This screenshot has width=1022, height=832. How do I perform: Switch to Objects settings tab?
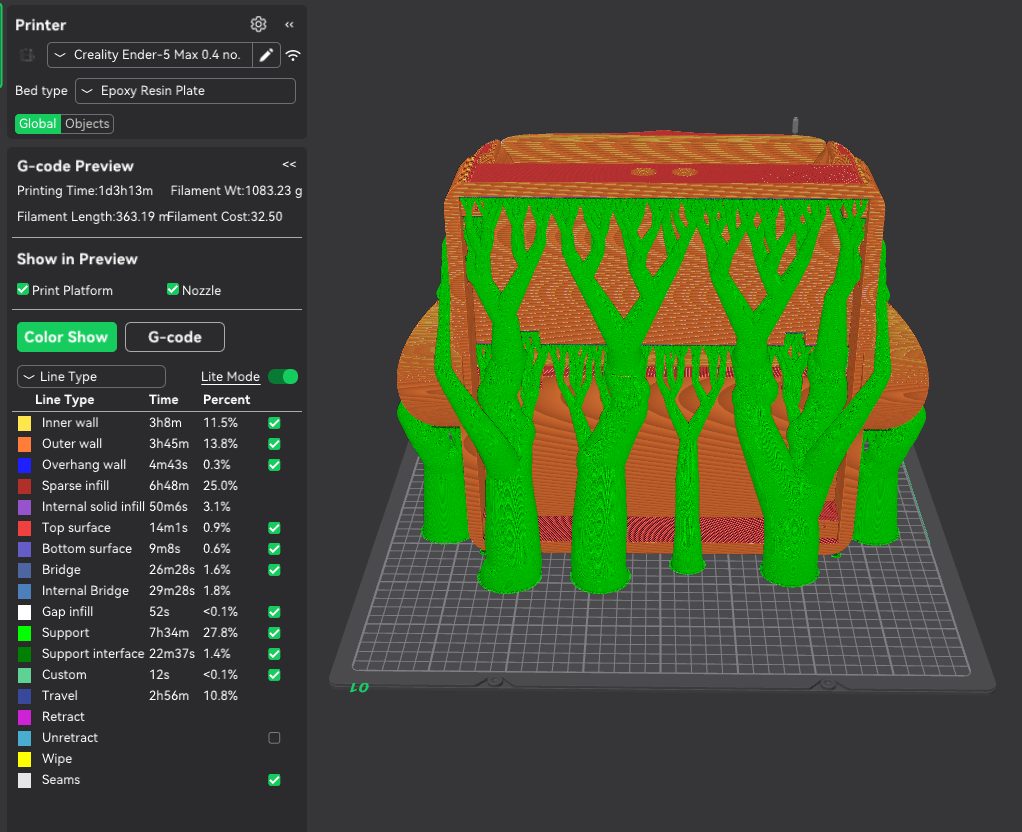(87, 123)
